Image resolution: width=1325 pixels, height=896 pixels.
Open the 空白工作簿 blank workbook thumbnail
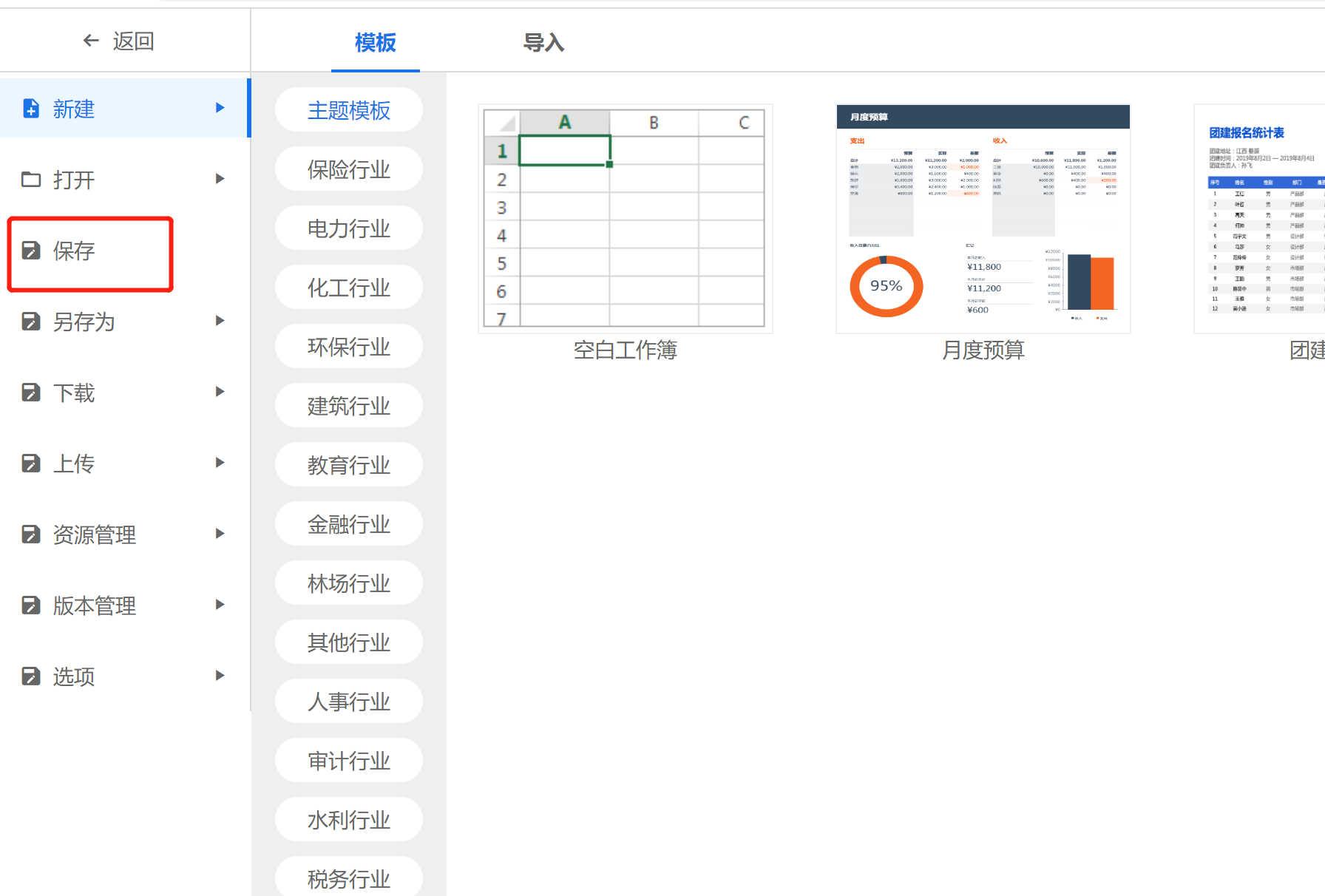click(625, 219)
